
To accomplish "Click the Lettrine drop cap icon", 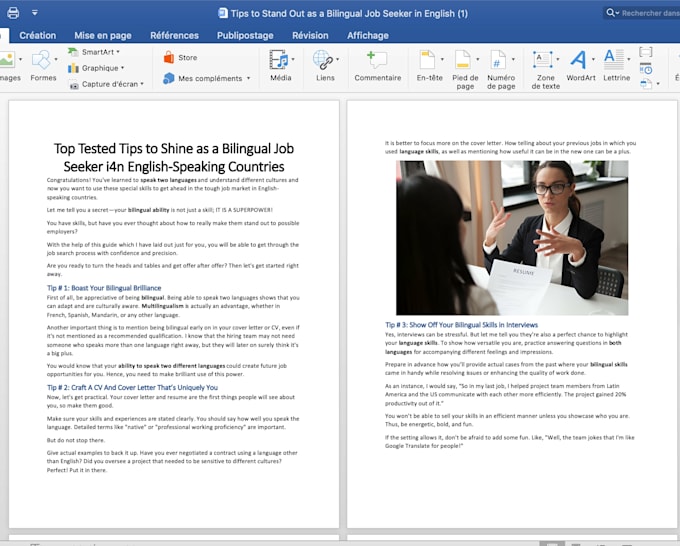I will click(614, 59).
